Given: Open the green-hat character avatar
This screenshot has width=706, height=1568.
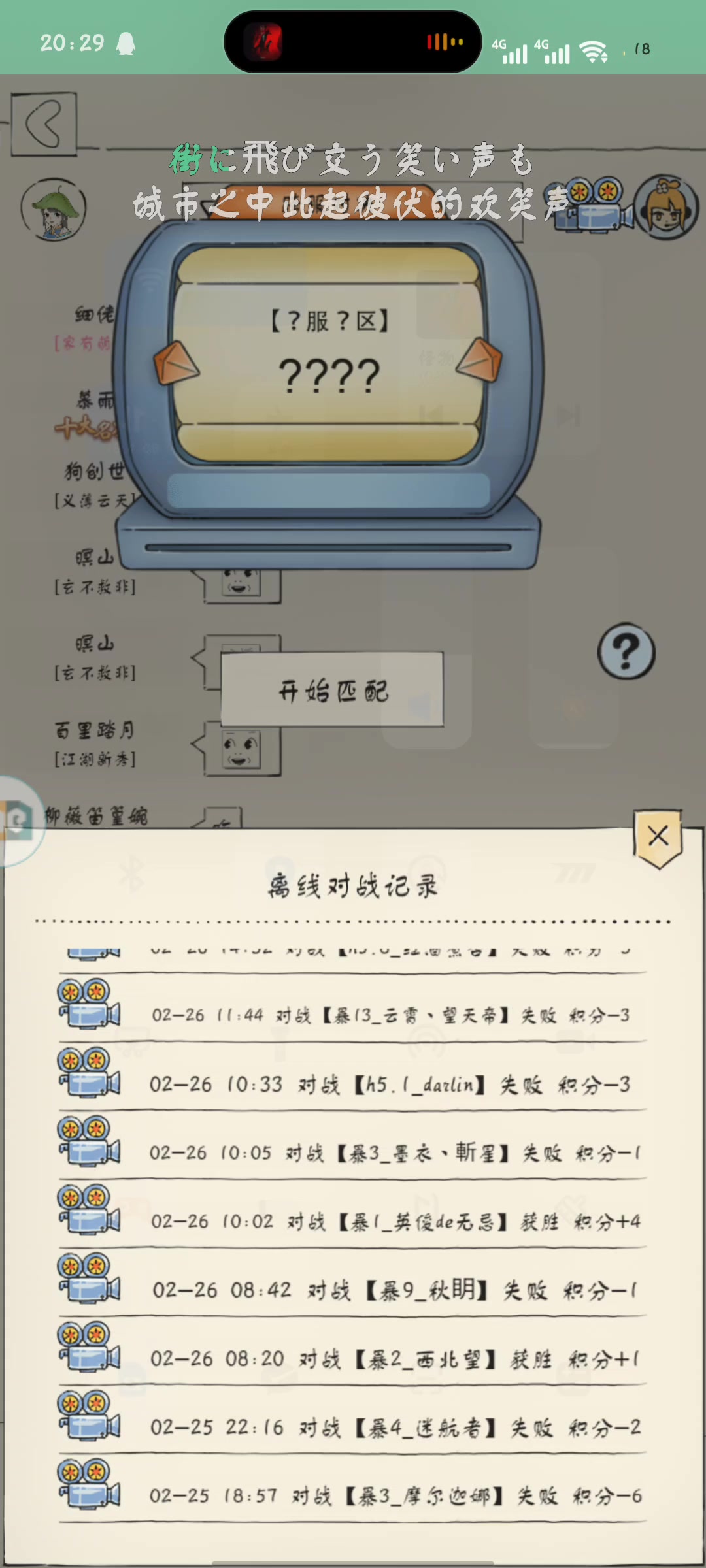Looking at the screenshot, I should [x=54, y=210].
